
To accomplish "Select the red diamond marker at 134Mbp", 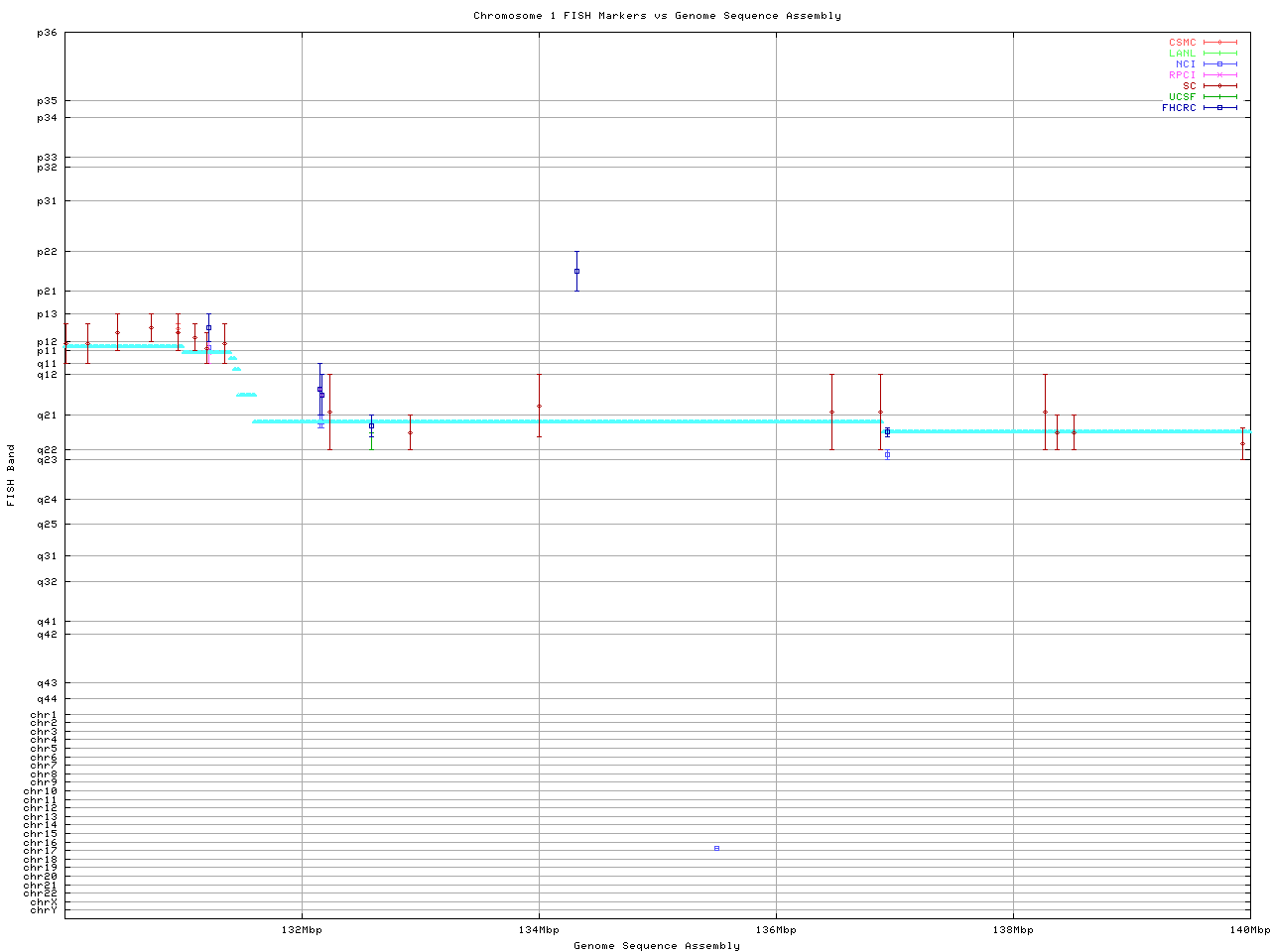I will pyautogui.click(x=539, y=406).
